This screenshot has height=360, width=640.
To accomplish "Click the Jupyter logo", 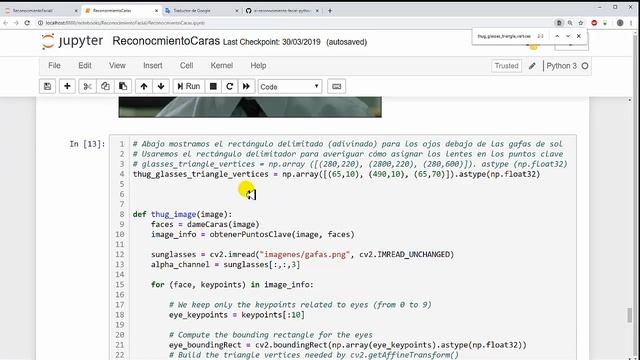I will [72, 41].
